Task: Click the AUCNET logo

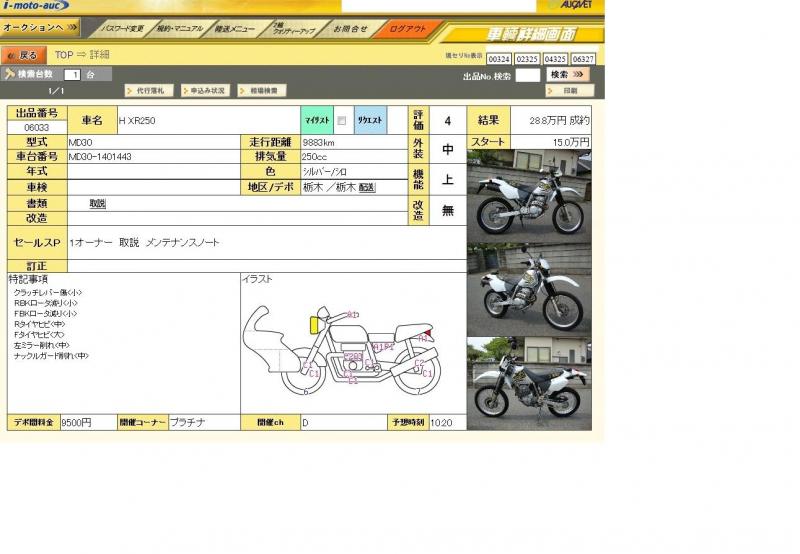Action: [x=570, y=5]
